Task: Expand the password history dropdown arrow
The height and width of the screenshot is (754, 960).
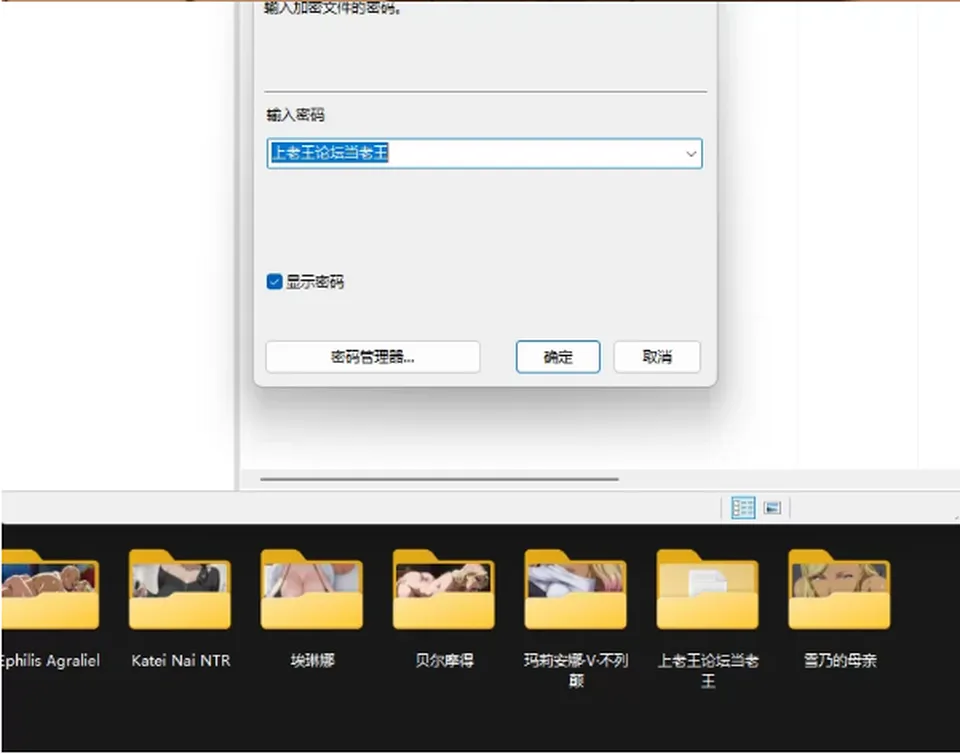Action: [x=691, y=154]
